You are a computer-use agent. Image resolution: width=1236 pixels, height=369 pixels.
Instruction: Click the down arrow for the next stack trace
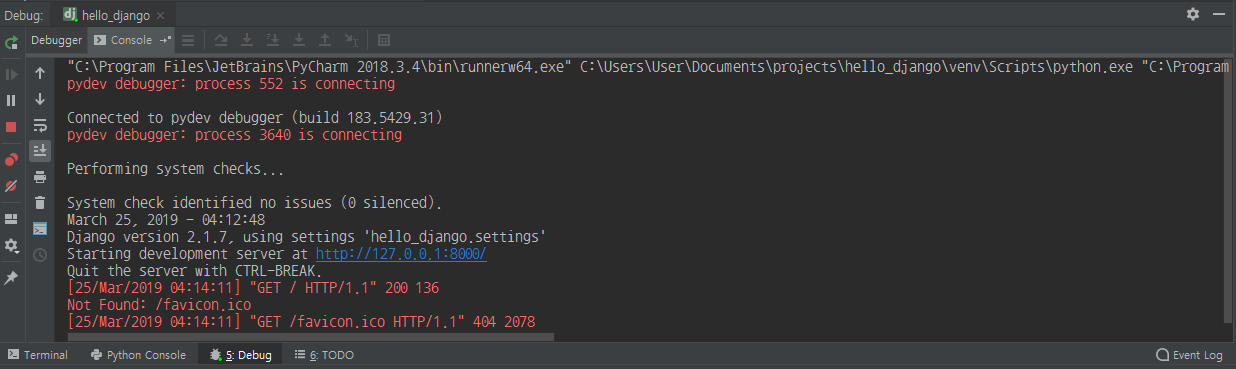[x=40, y=99]
